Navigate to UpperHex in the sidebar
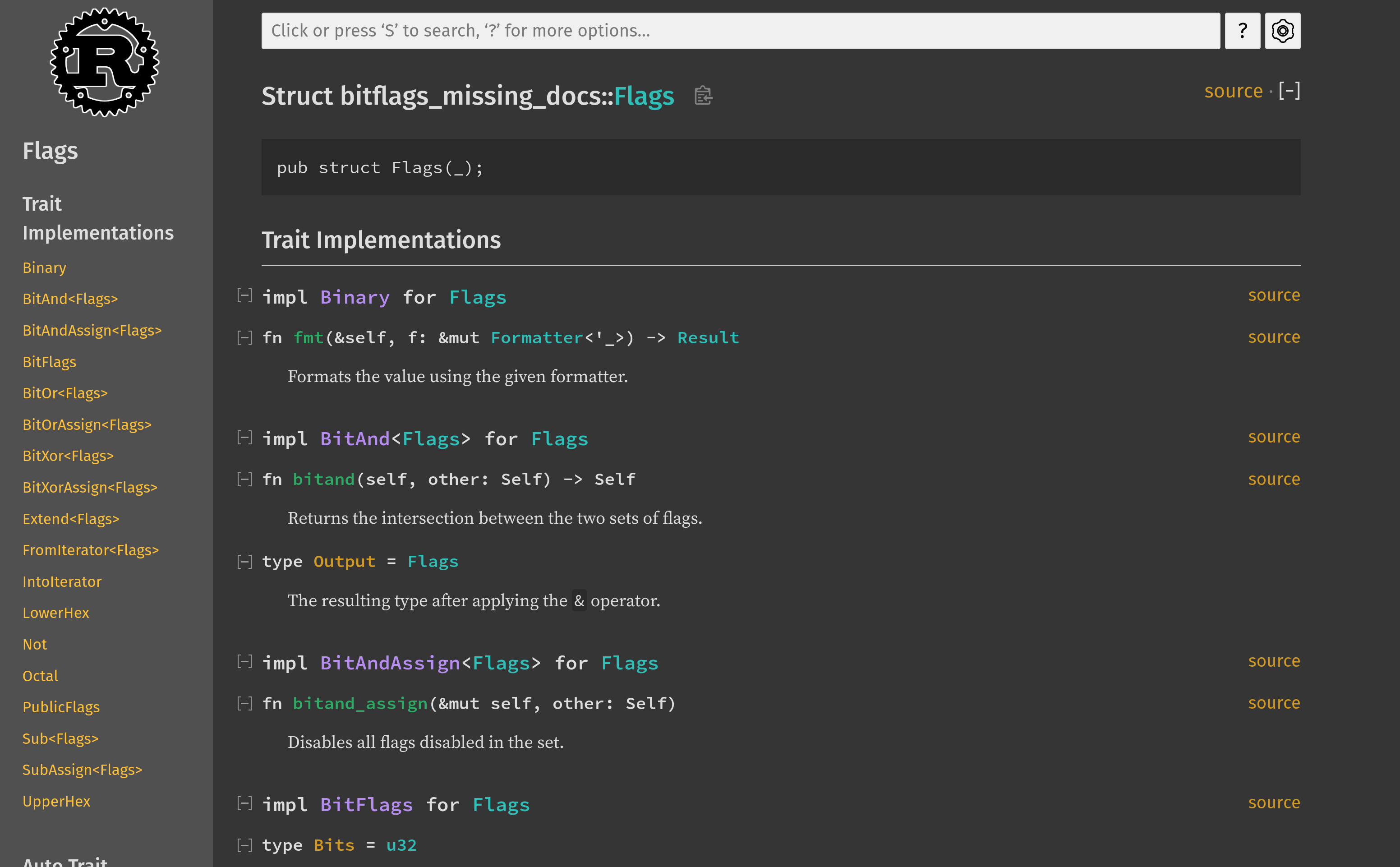Viewport: 1400px width, 867px height. pos(56,801)
